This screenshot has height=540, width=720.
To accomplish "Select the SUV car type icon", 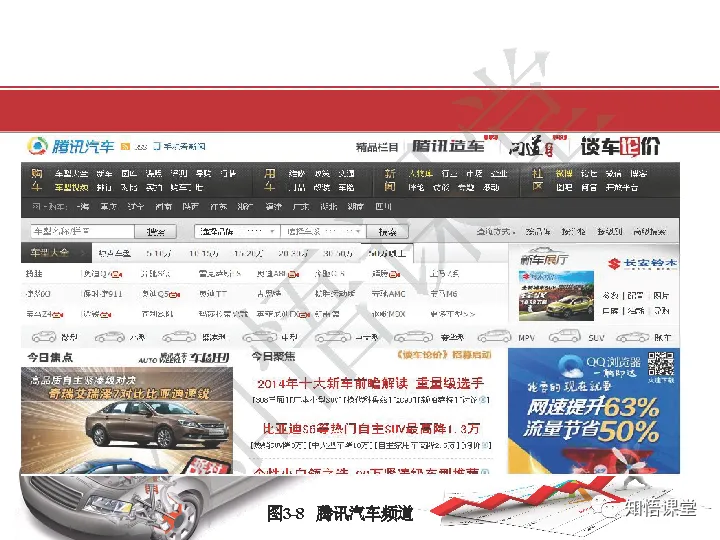I will 565,336.
